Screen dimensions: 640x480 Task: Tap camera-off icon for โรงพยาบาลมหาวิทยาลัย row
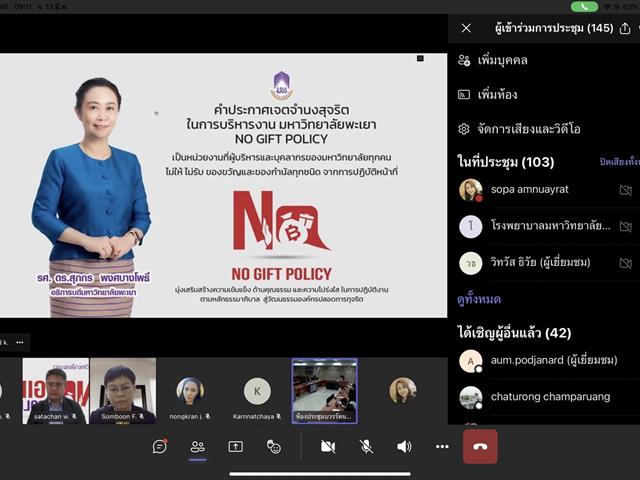[x=625, y=226]
